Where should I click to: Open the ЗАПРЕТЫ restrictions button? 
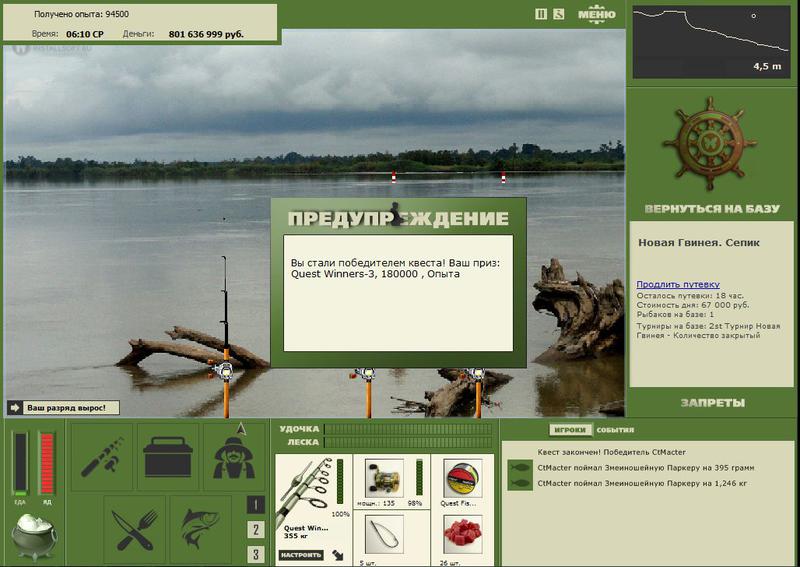click(x=712, y=403)
